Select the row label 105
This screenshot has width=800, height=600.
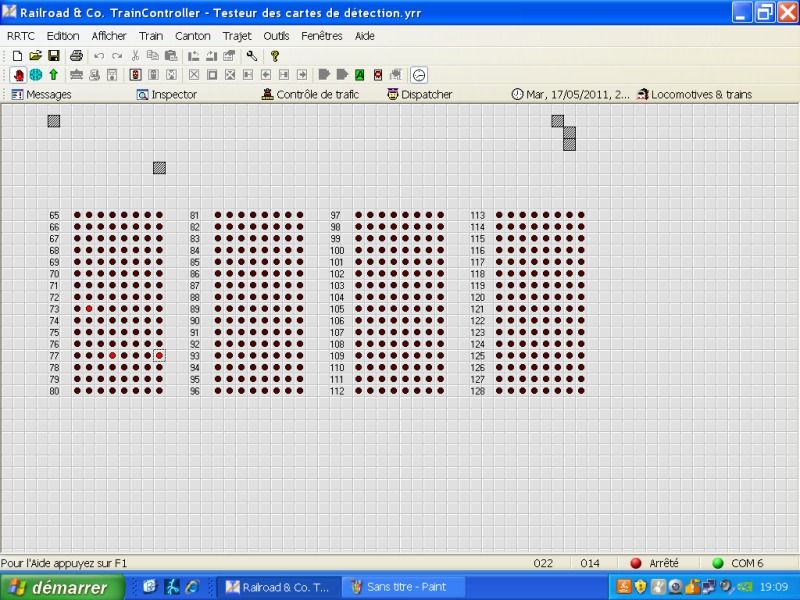(337, 309)
